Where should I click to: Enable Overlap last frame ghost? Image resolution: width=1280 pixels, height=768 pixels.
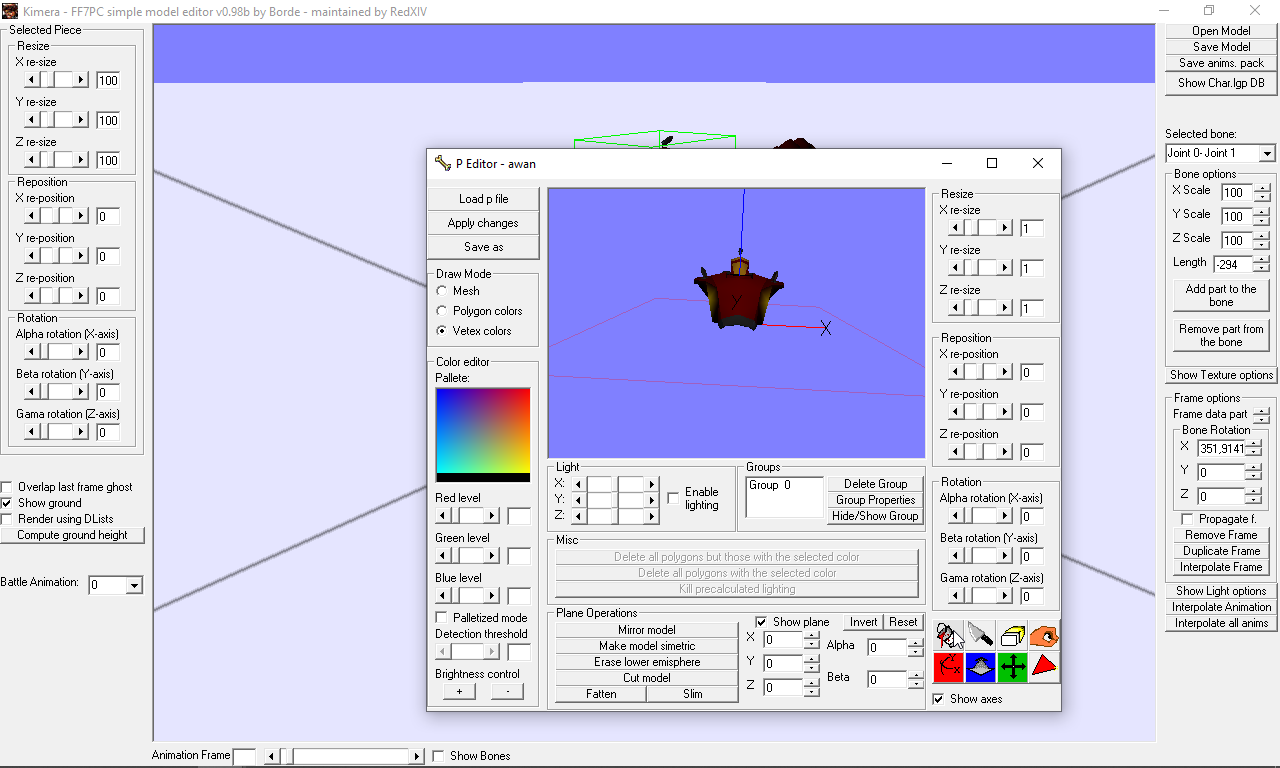point(7,487)
